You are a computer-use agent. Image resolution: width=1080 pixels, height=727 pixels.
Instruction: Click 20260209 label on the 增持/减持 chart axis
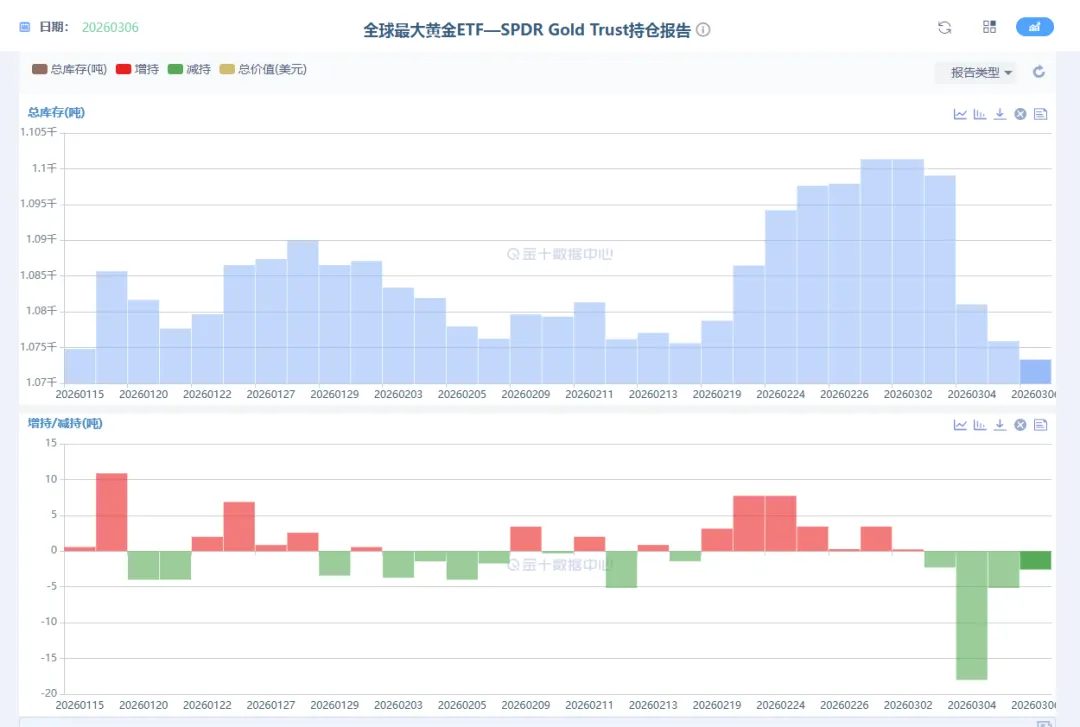[x=526, y=705]
